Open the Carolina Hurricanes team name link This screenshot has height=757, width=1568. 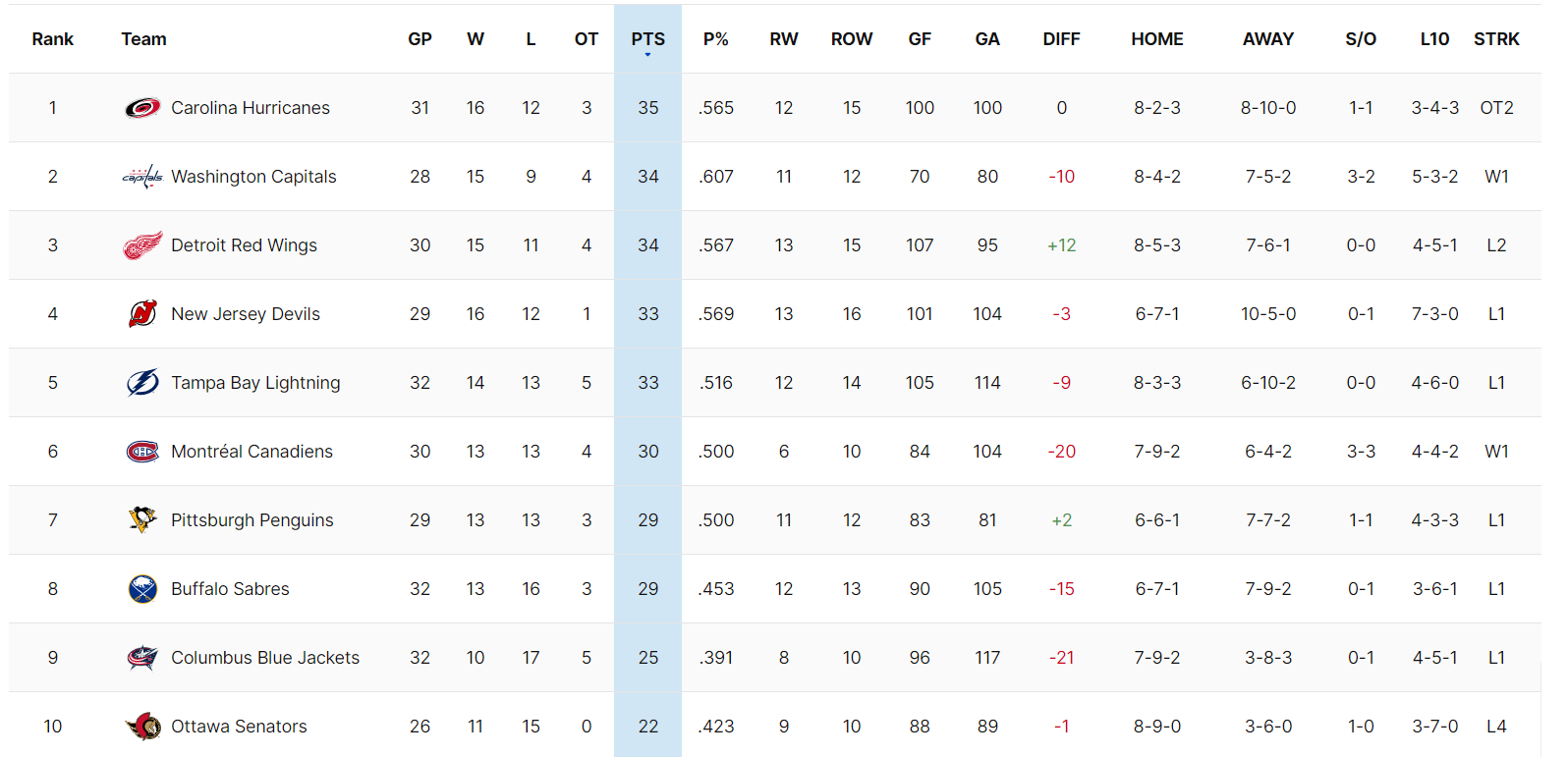[250, 108]
